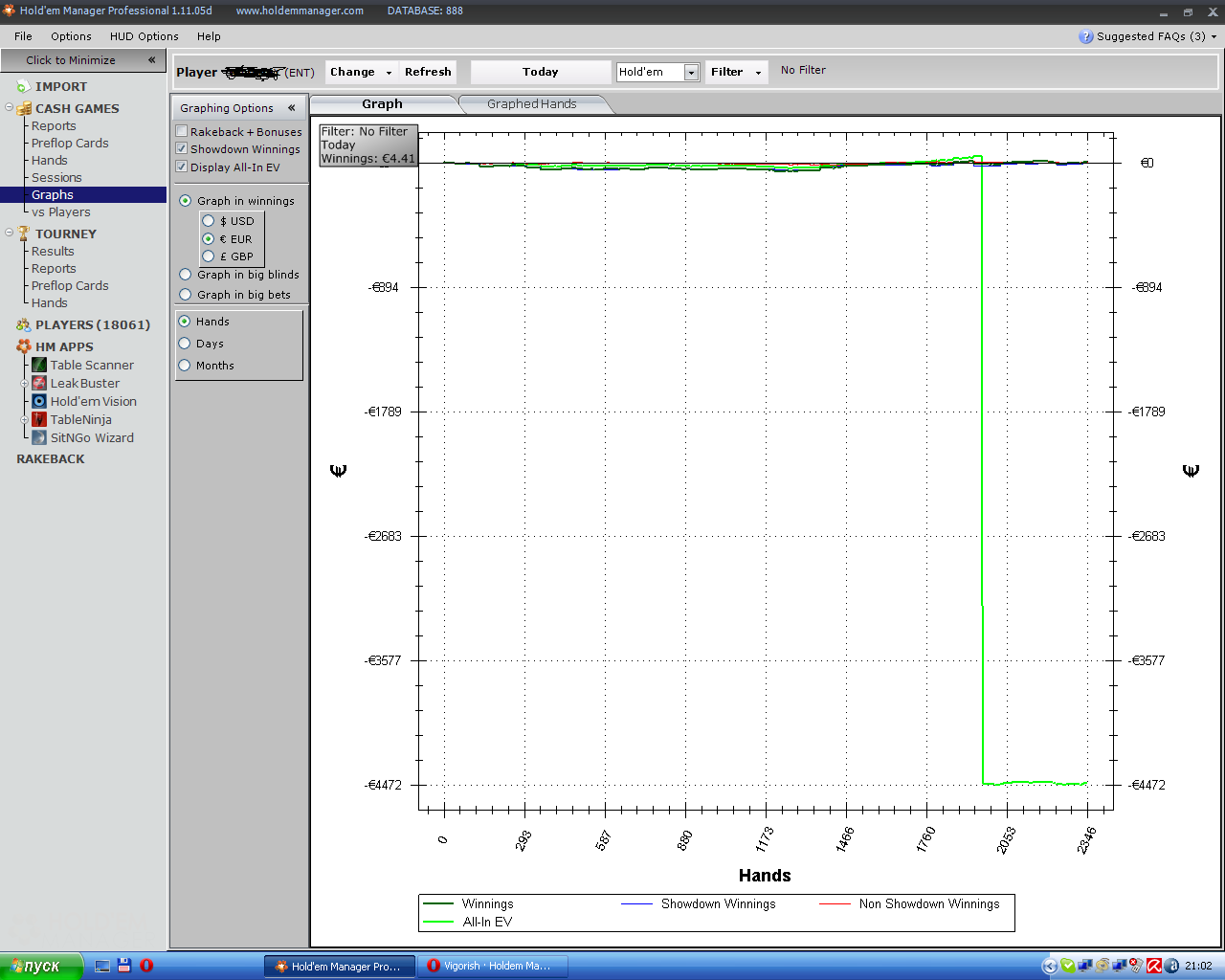1225x980 pixels.
Task: Open the HUD Options menu
Action: [x=144, y=36]
